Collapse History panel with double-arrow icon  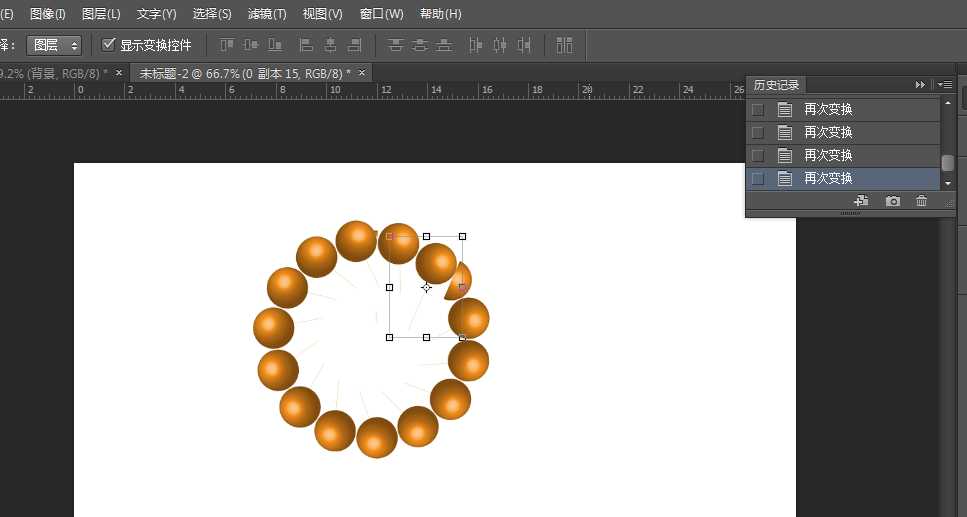[920, 85]
